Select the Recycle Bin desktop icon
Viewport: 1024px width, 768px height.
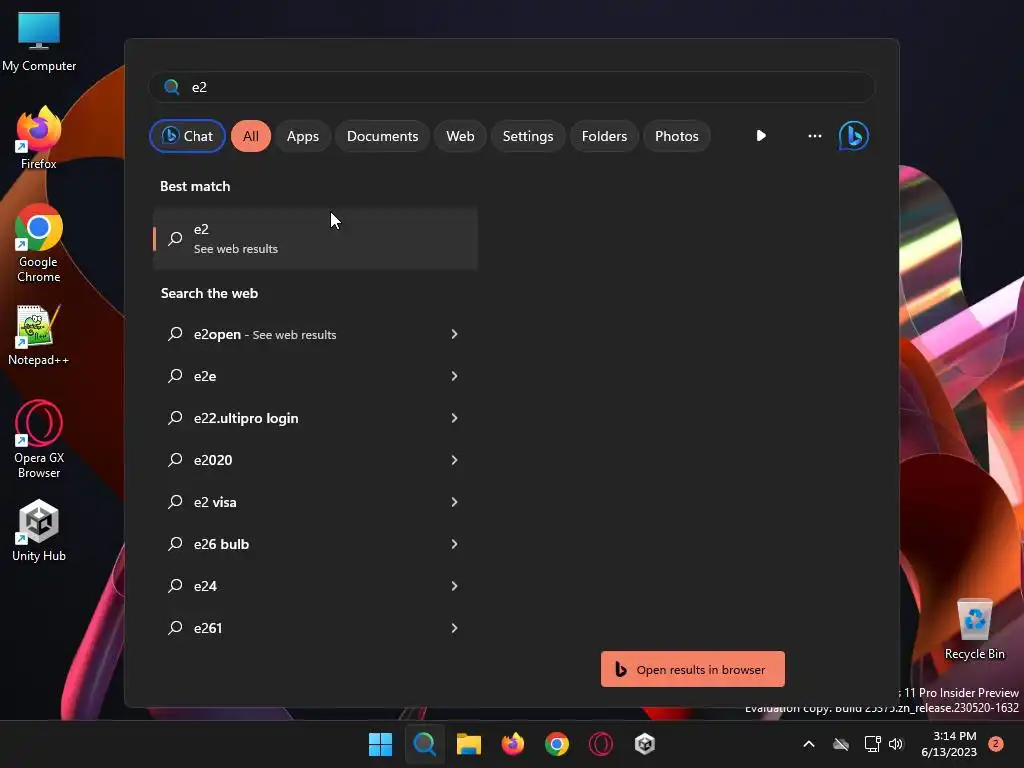pyautogui.click(x=974, y=628)
